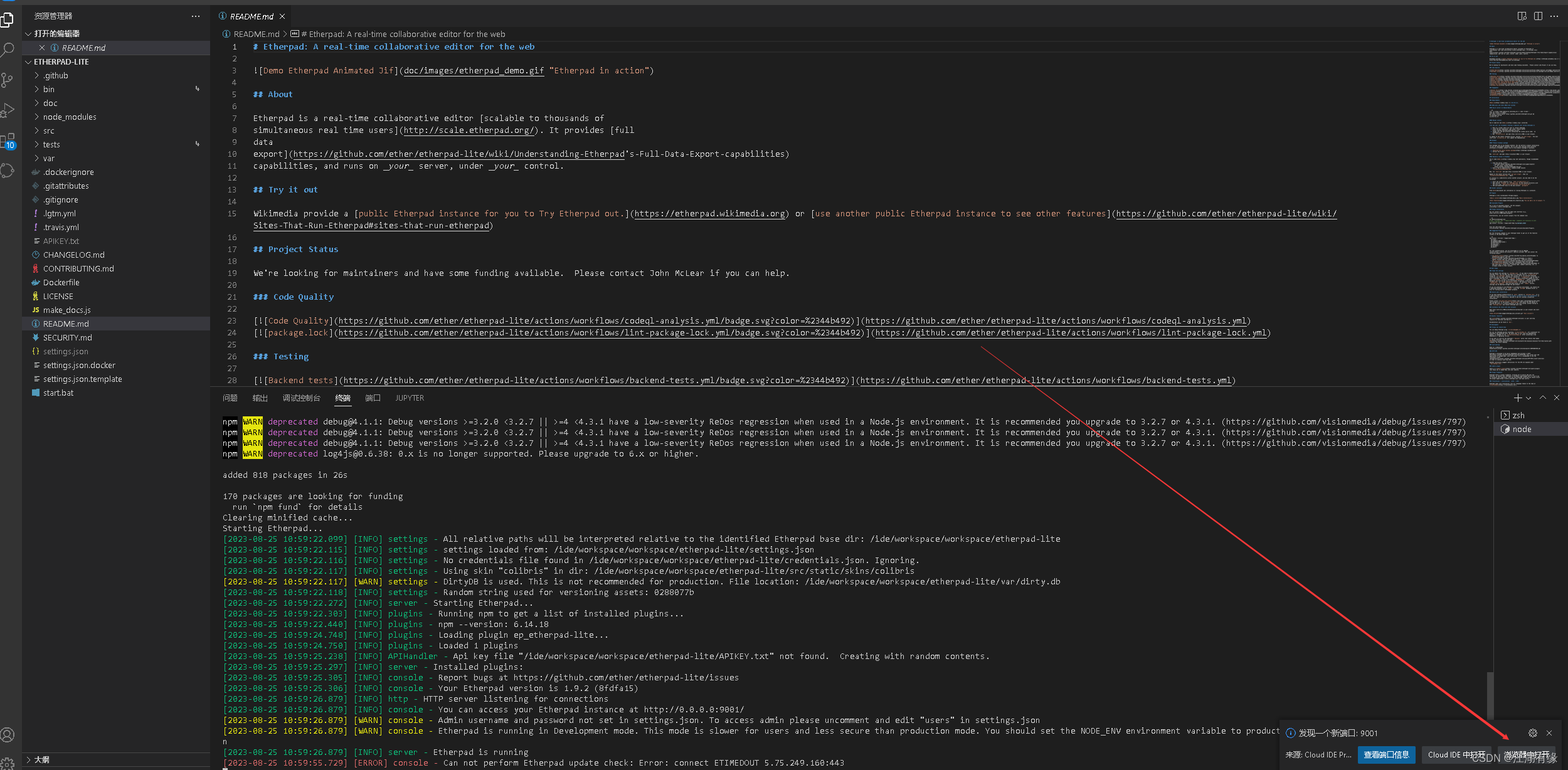Expand the tests folder
Viewport: 1568px width, 770px height.
click(x=116, y=144)
